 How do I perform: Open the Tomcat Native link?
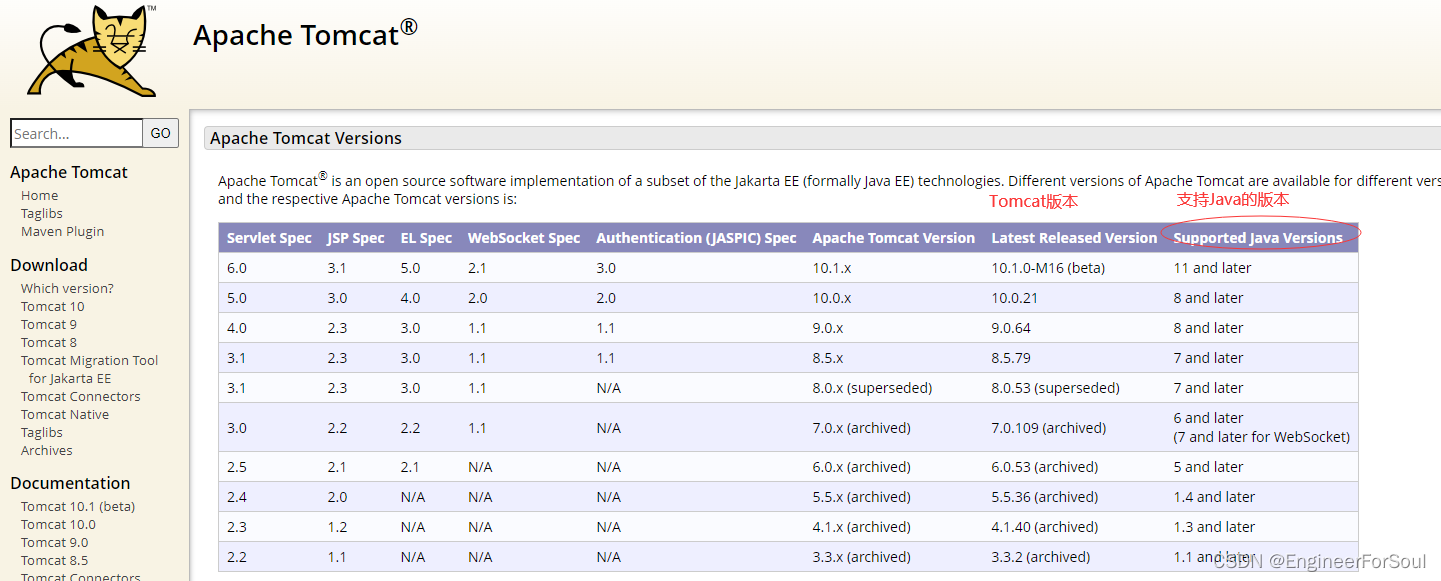tap(65, 414)
